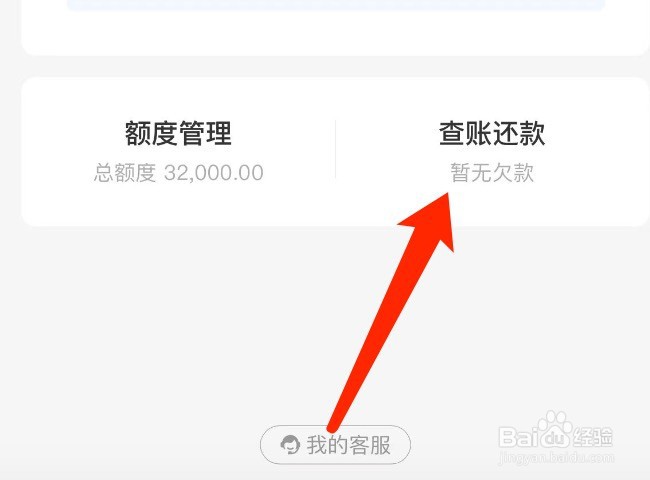The width and height of the screenshot is (650, 480).
Task: Open the 额度管理 section
Action: tap(178, 151)
